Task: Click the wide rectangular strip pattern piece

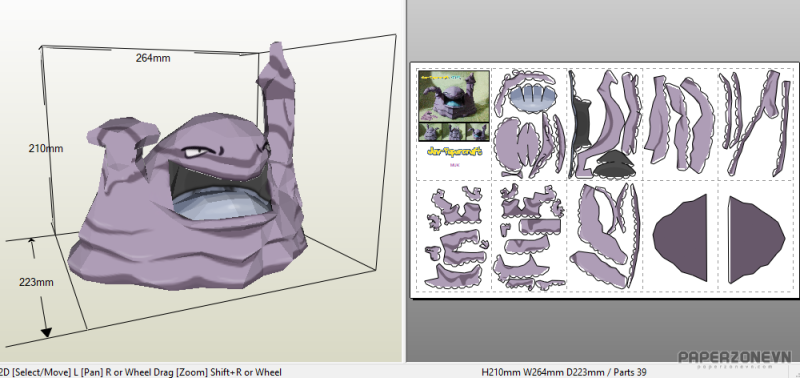Action: pyautogui.click(x=540, y=226)
